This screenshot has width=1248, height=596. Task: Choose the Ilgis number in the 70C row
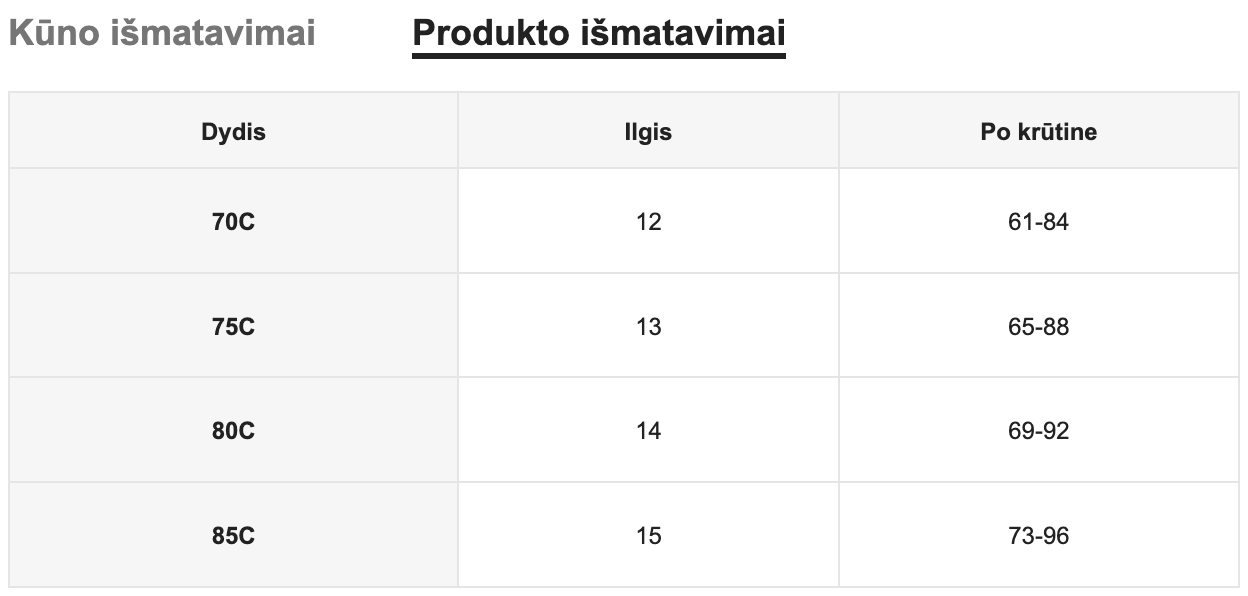(x=648, y=222)
